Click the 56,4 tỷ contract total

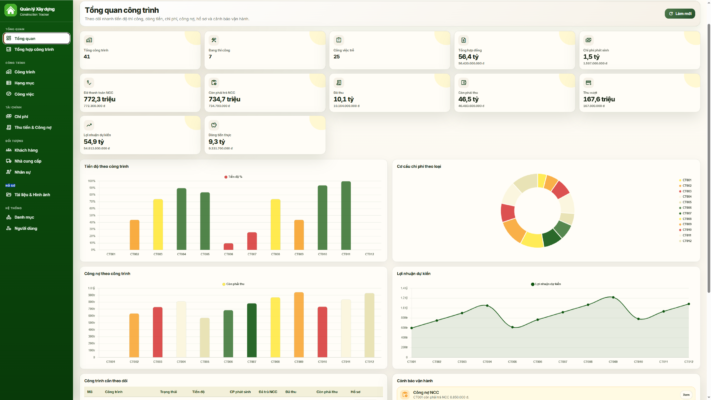pyautogui.click(x=468, y=57)
